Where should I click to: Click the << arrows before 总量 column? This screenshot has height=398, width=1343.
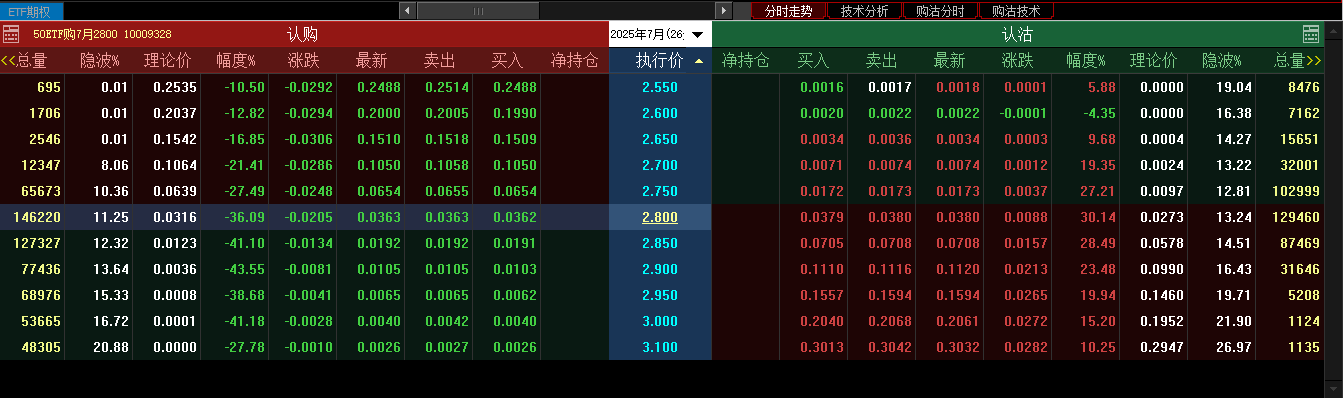(x=8, y=60)
